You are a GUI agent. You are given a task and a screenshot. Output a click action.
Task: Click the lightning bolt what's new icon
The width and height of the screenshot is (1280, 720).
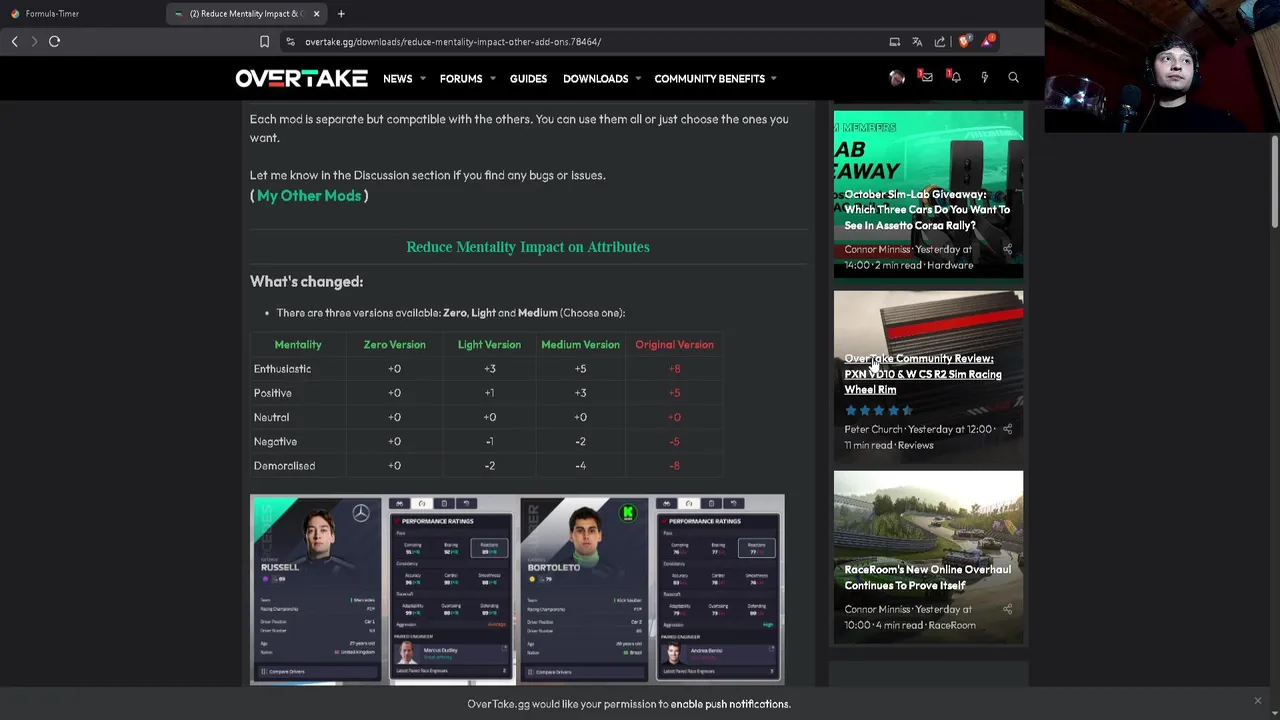[x=984, y=78]
